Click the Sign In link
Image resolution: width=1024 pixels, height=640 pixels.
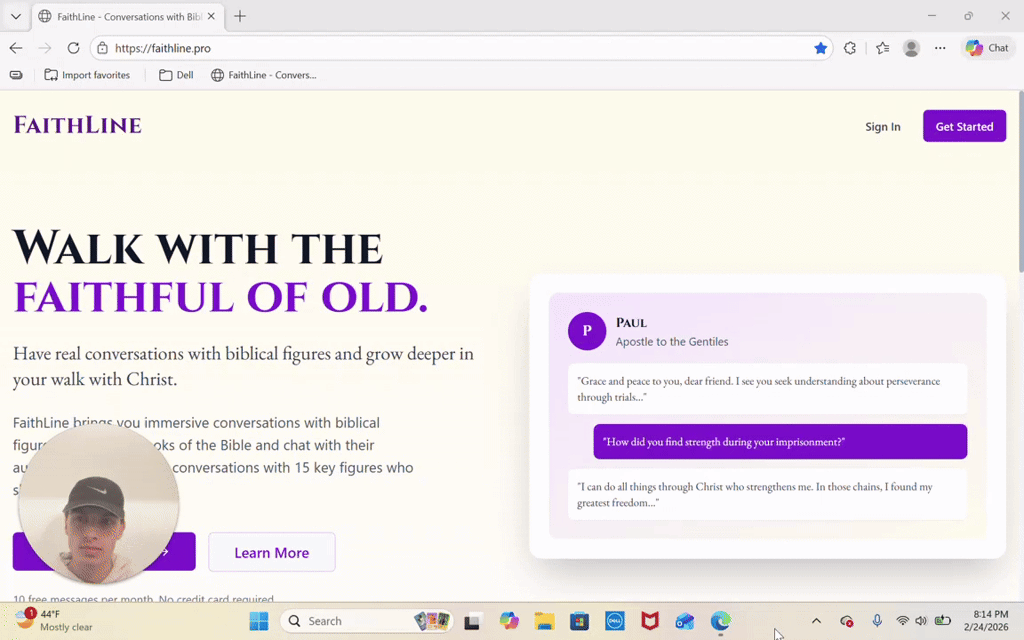[882, 127]
